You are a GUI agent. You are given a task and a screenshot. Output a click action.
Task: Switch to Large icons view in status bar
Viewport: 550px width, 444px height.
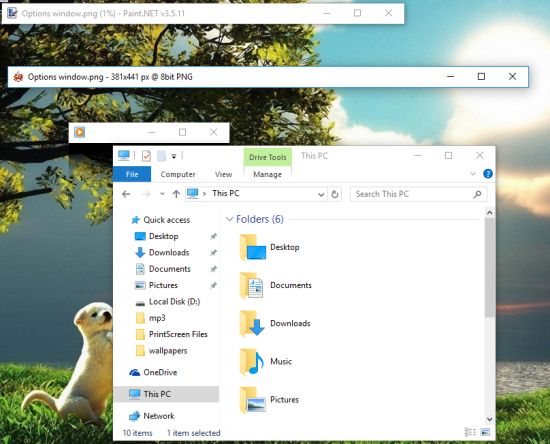coord(485,432)
